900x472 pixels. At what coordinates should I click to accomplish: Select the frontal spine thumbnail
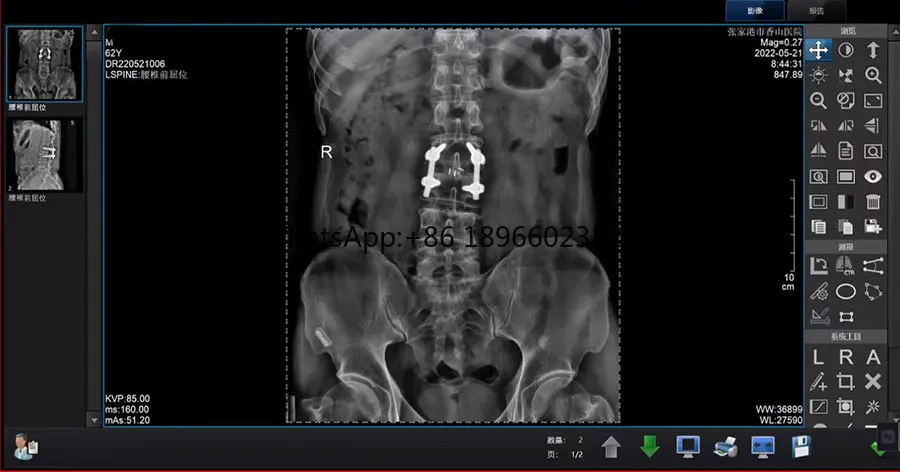pyautogui.click(x=45, y=64)
